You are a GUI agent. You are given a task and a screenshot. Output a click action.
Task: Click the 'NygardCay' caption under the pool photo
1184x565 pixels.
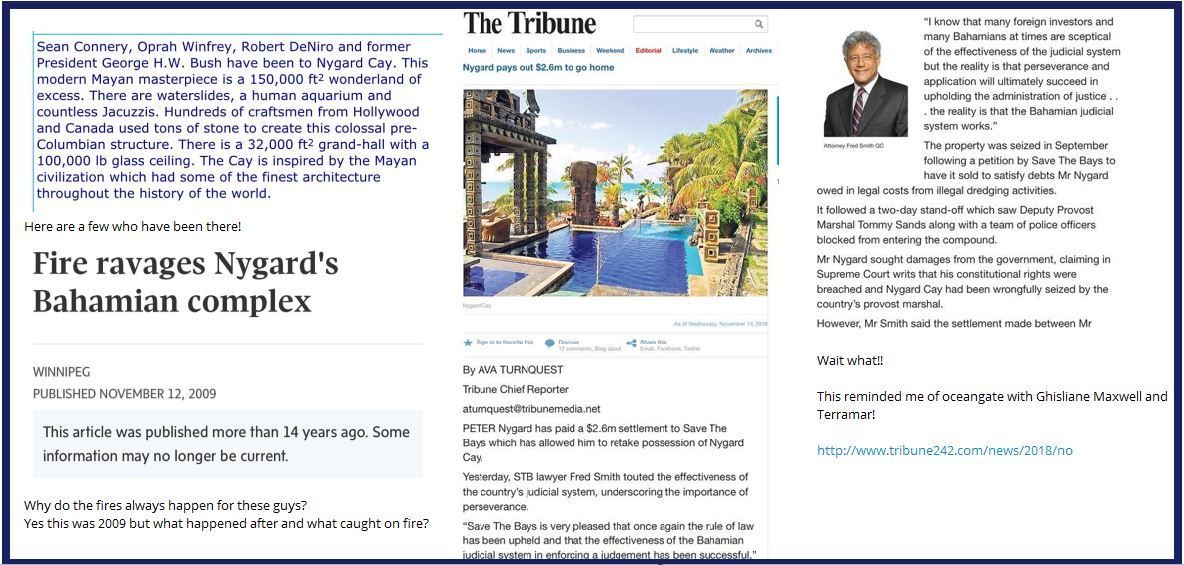(x=476, y=307)
